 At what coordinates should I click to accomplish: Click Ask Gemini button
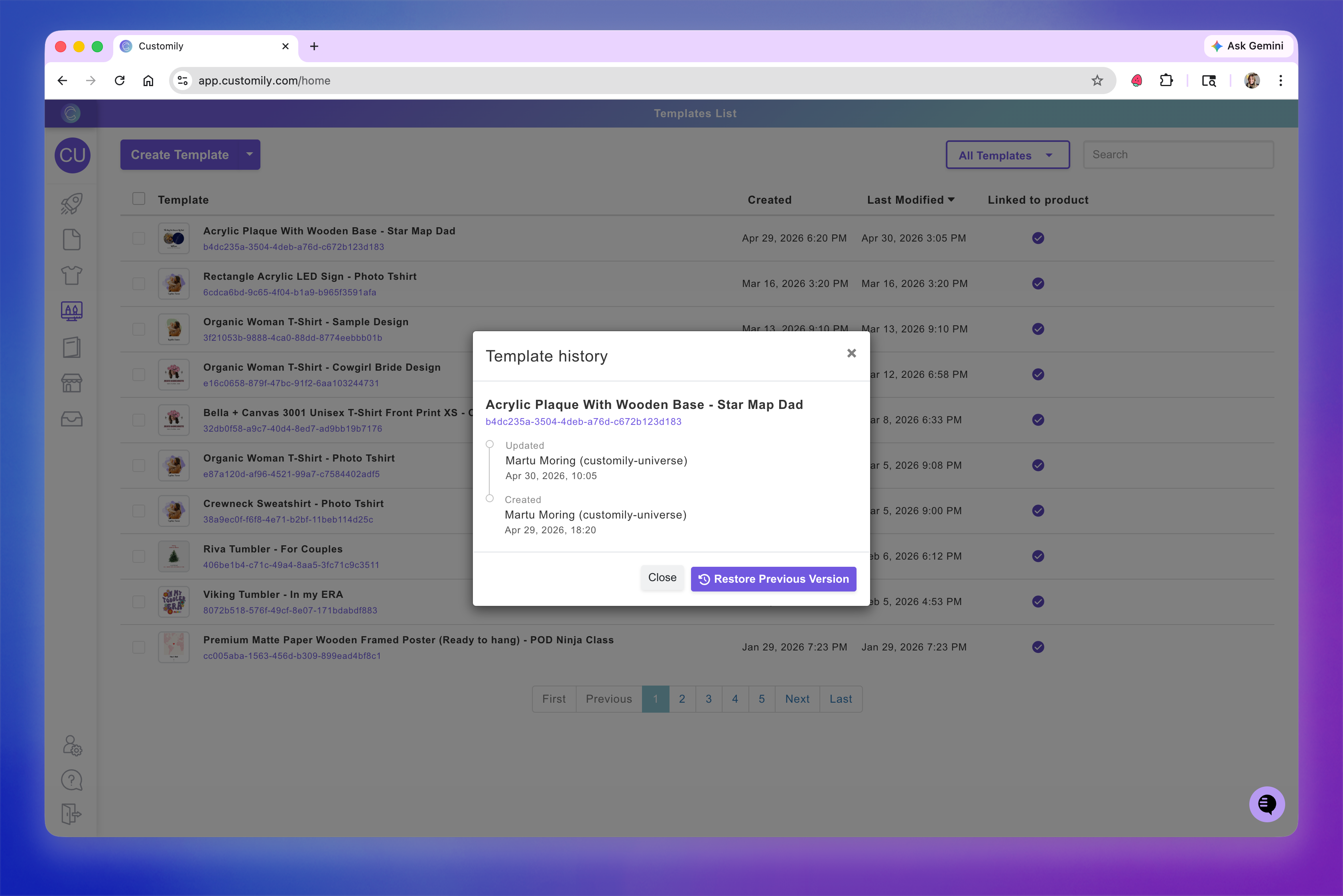click(x=1248, y=46)
